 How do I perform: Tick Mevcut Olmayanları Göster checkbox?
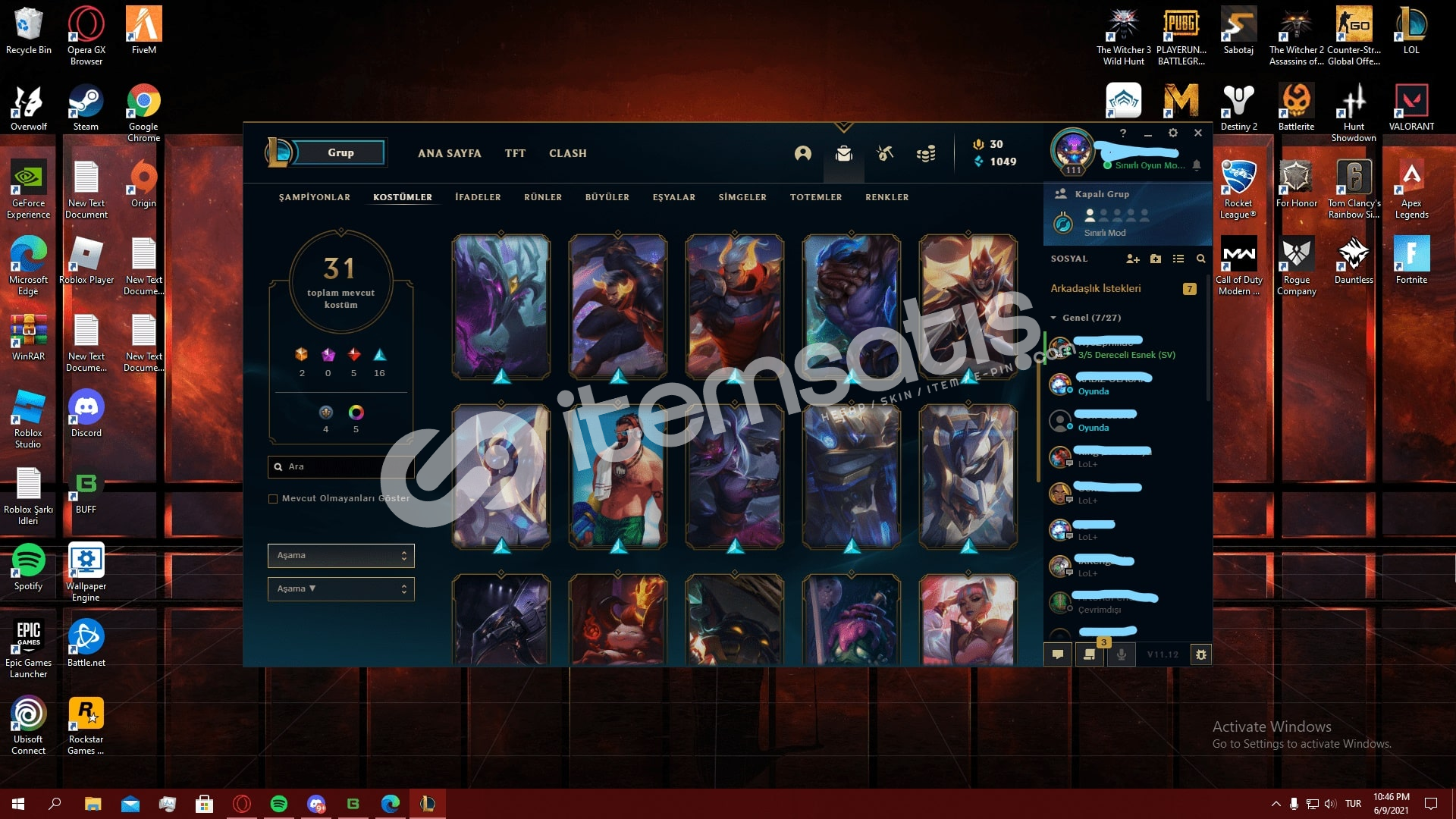point(273,499)
